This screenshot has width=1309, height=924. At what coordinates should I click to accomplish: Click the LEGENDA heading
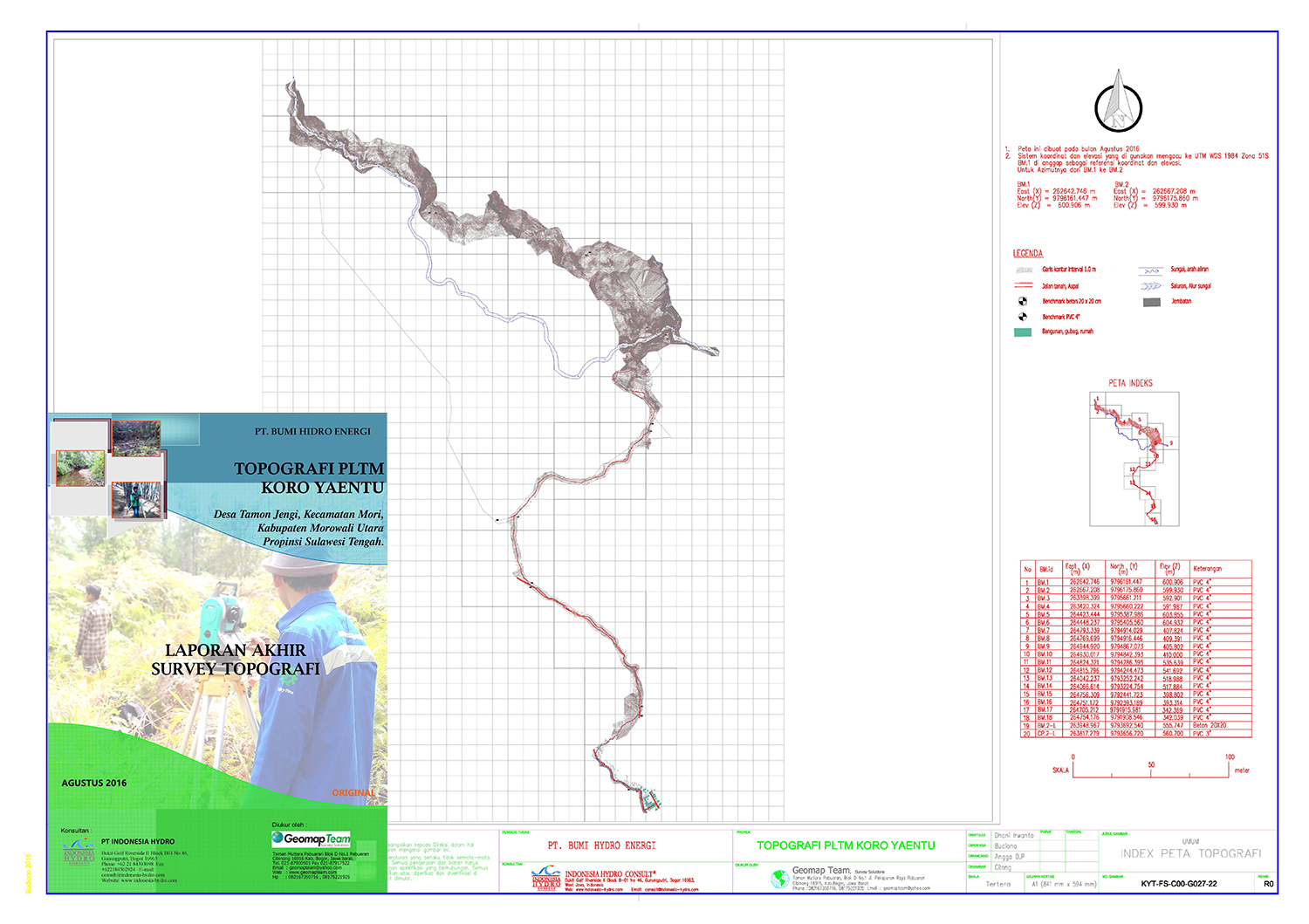pos(1027,254)
